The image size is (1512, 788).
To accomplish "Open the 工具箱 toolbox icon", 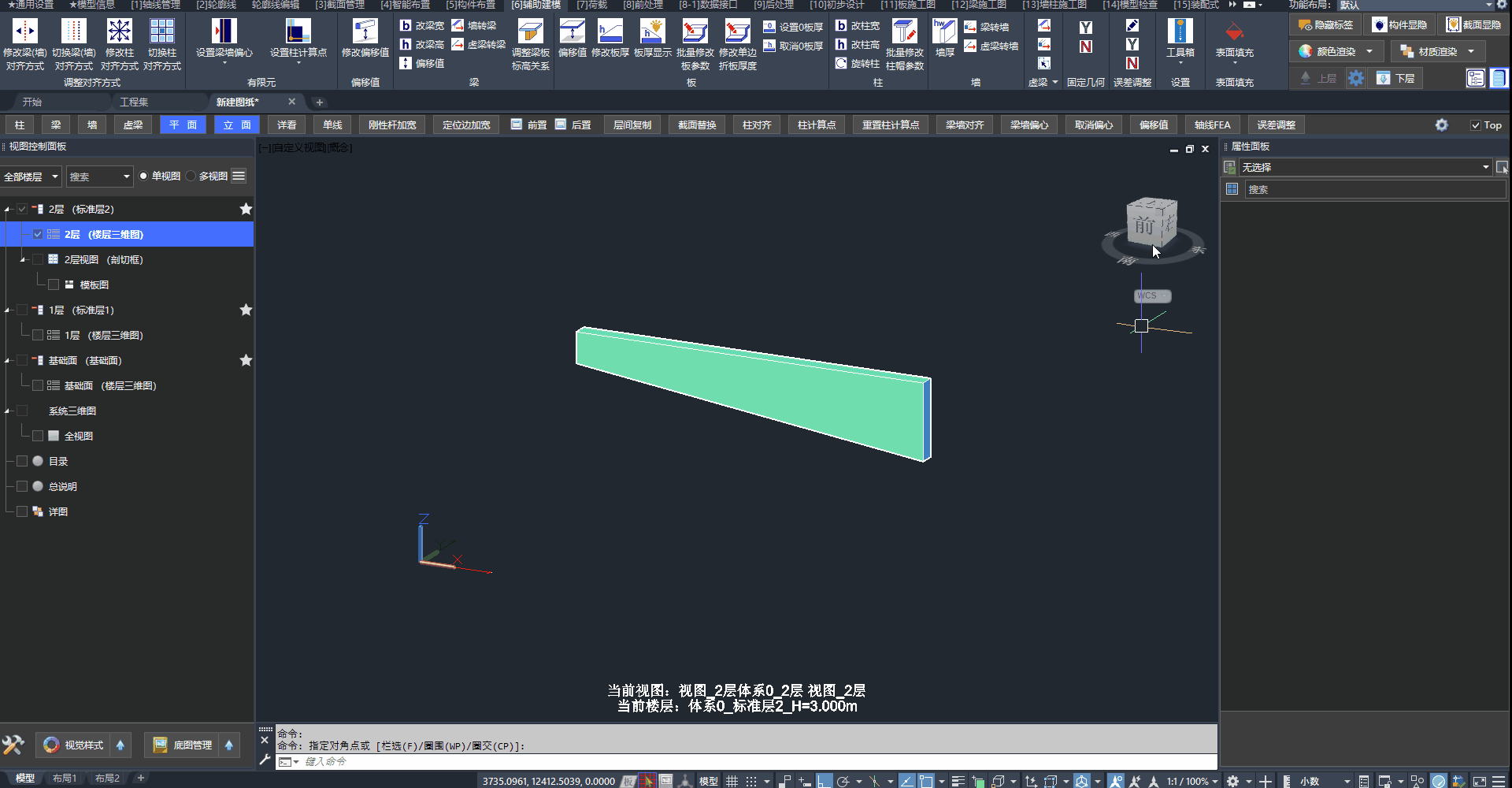I will pos(1180,32).
